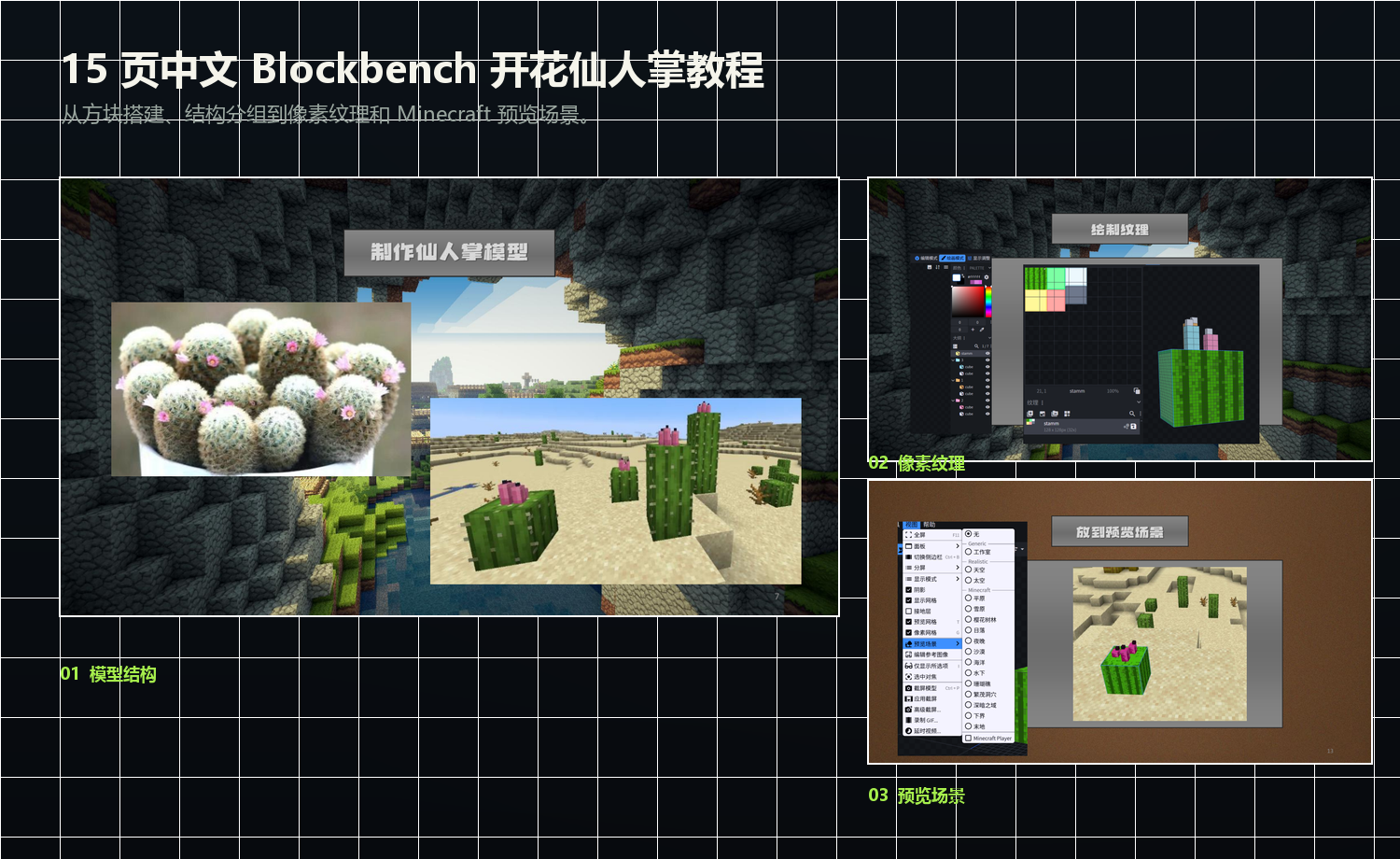1400x859 pixels.
Task: Click the copy icon beside 100% zoom
Action: pyautogui.click(x=1137, y=391)
